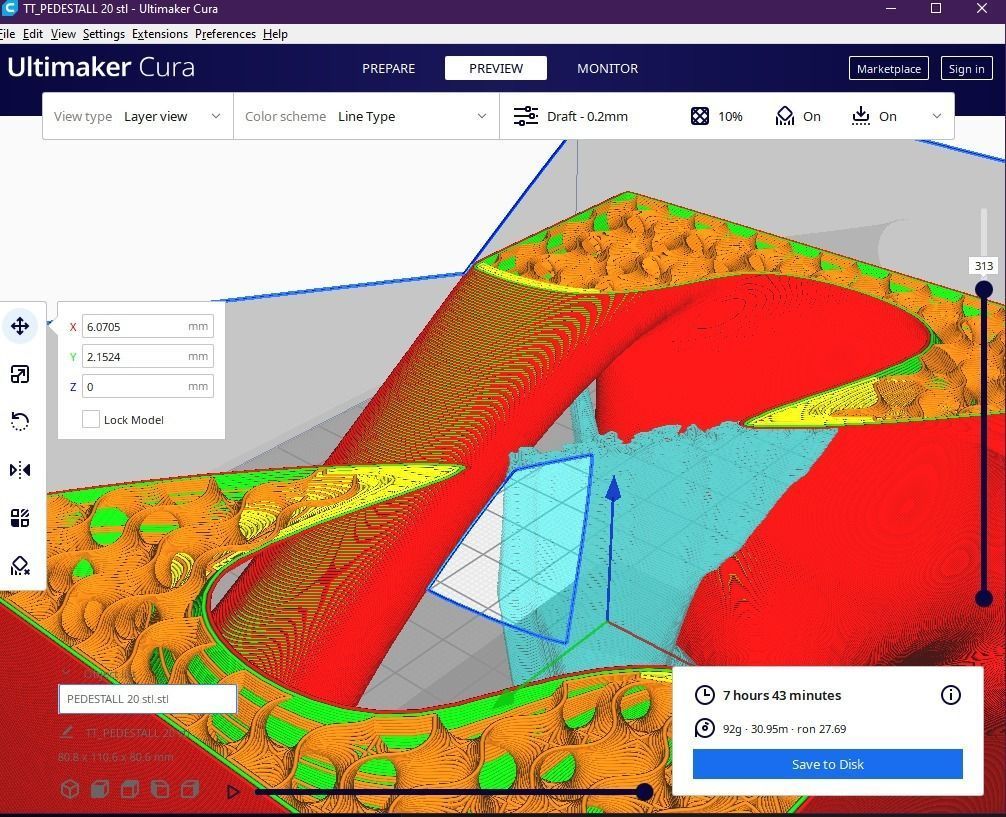
Task: Open the Settings menu
Action: pyautogui.click(x=103, y=34)
